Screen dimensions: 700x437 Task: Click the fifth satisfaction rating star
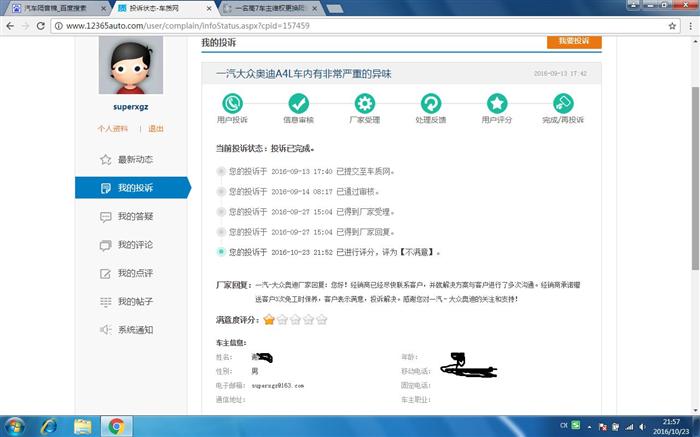322,320
